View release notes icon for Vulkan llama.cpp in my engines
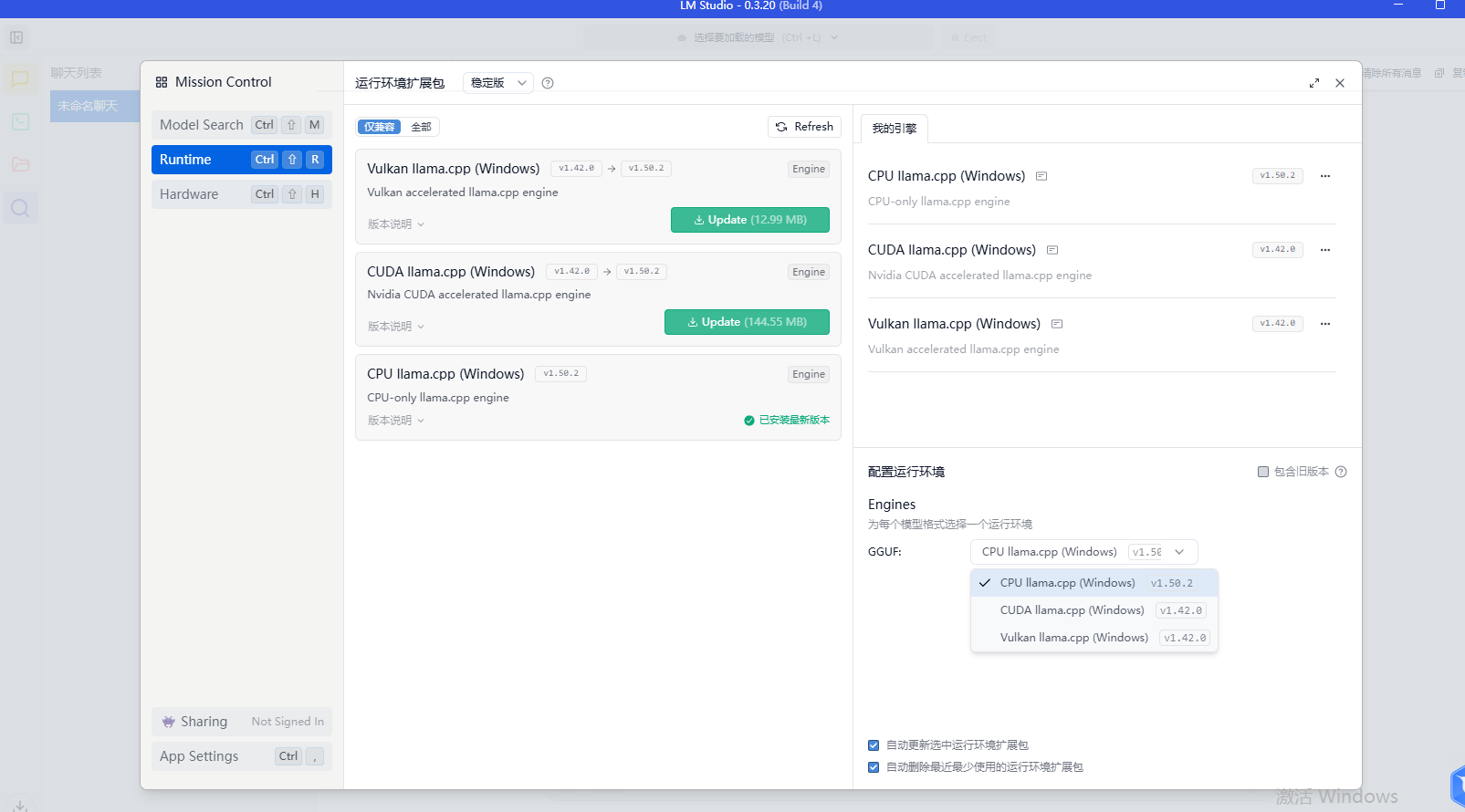 (1057, 324)
